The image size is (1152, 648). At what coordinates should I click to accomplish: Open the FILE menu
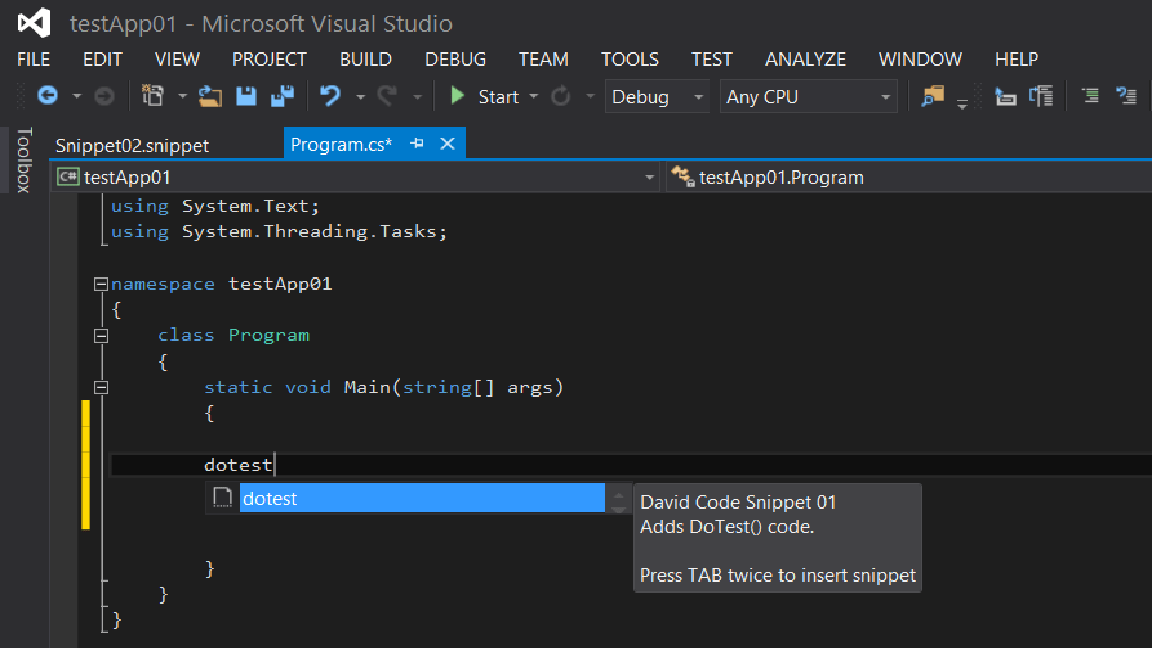tap(33, 59)
